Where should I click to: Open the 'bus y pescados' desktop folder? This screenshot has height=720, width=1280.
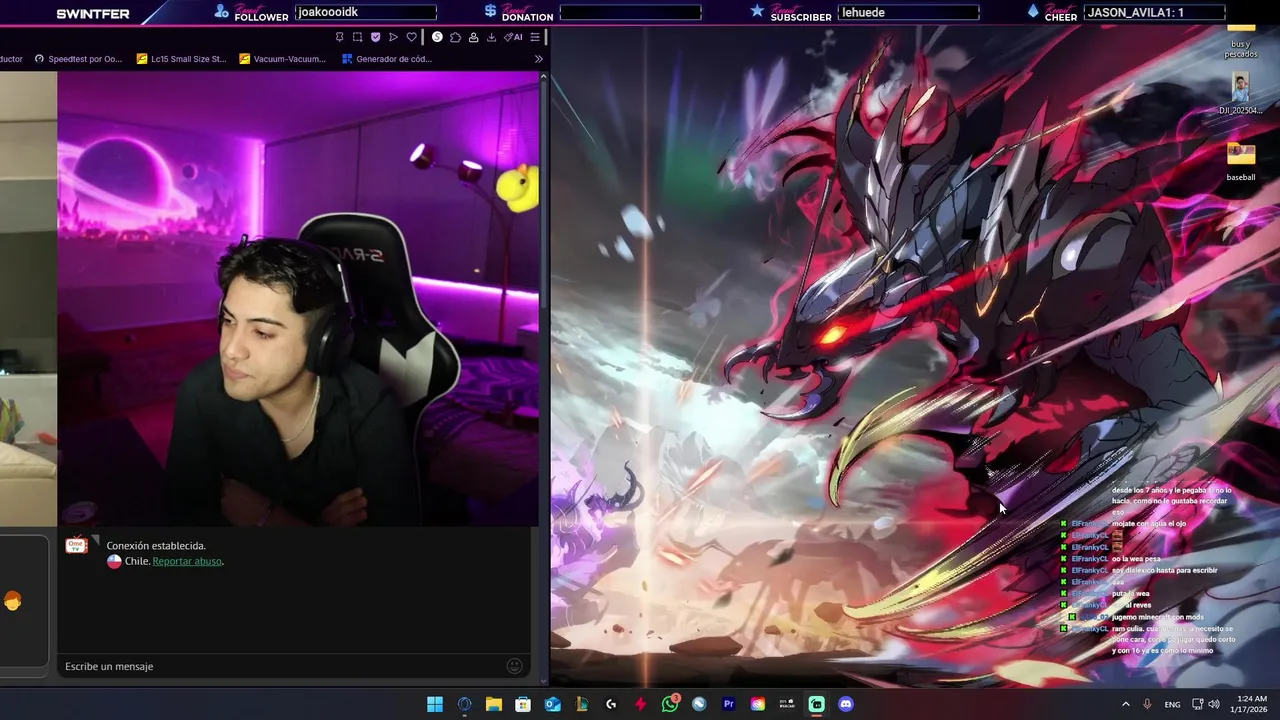[x=1241, y=41]
